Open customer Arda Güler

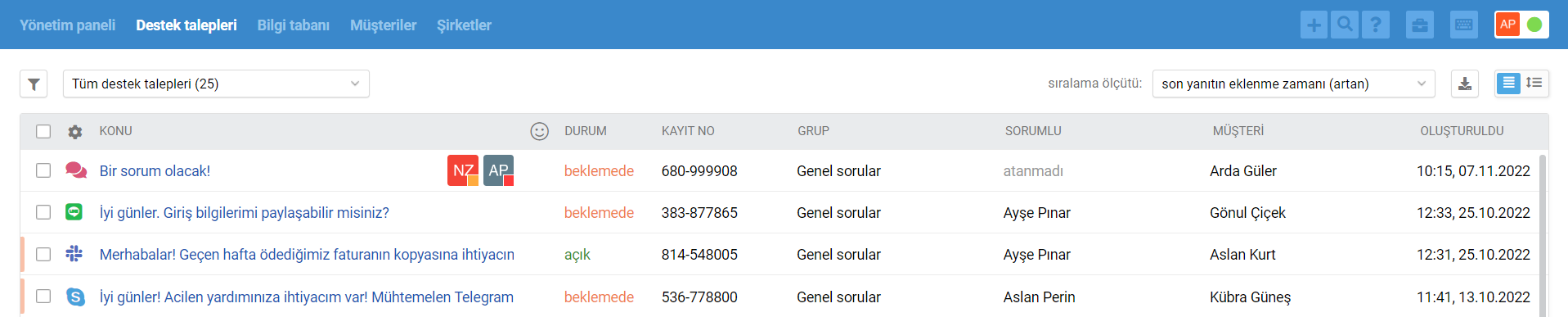click(1242, 170)
